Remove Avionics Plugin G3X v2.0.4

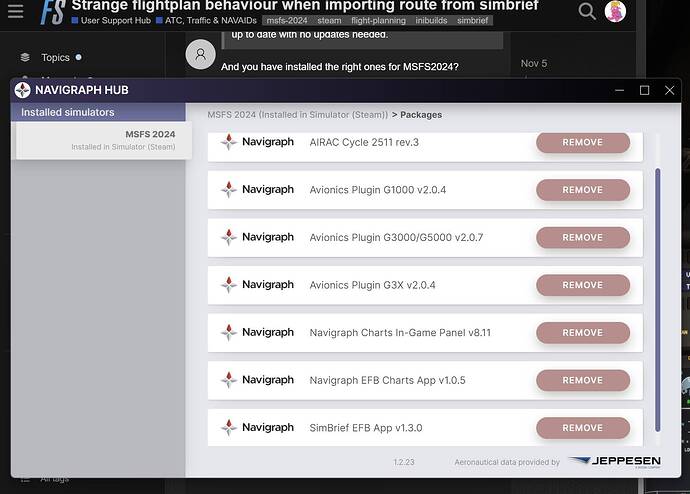pyautogui.click(x=583, y=285)
